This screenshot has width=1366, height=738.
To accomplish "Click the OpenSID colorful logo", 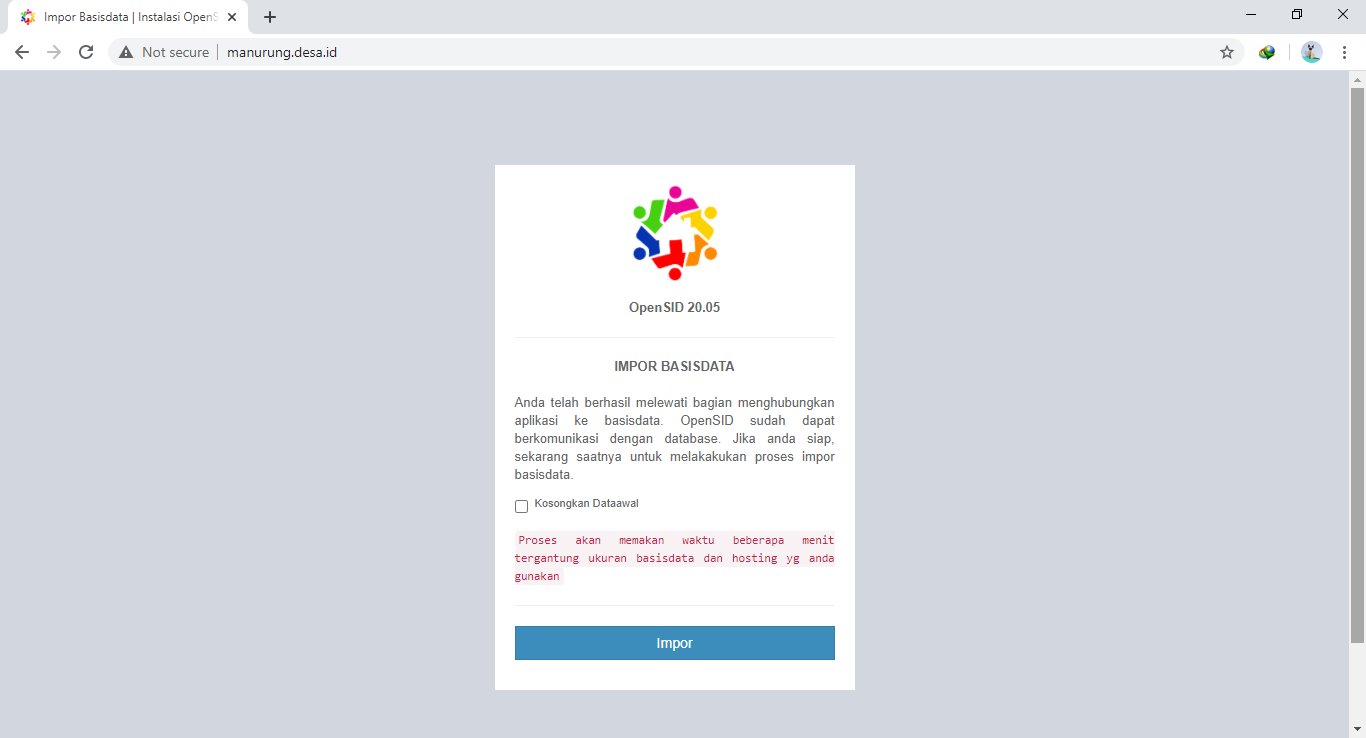I will click(x=675, y=233).
